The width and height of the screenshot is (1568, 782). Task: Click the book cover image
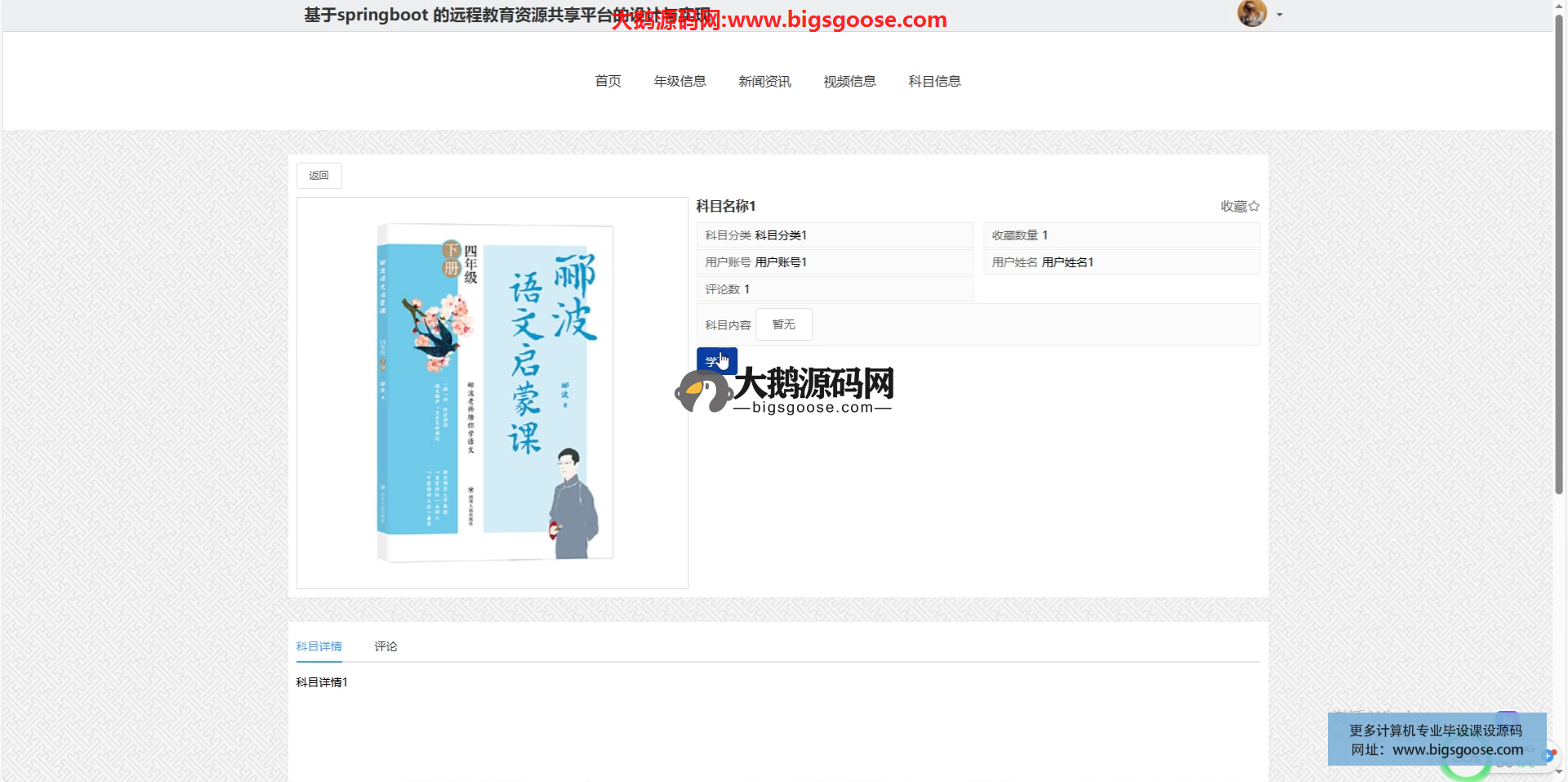tap(492, 392)
